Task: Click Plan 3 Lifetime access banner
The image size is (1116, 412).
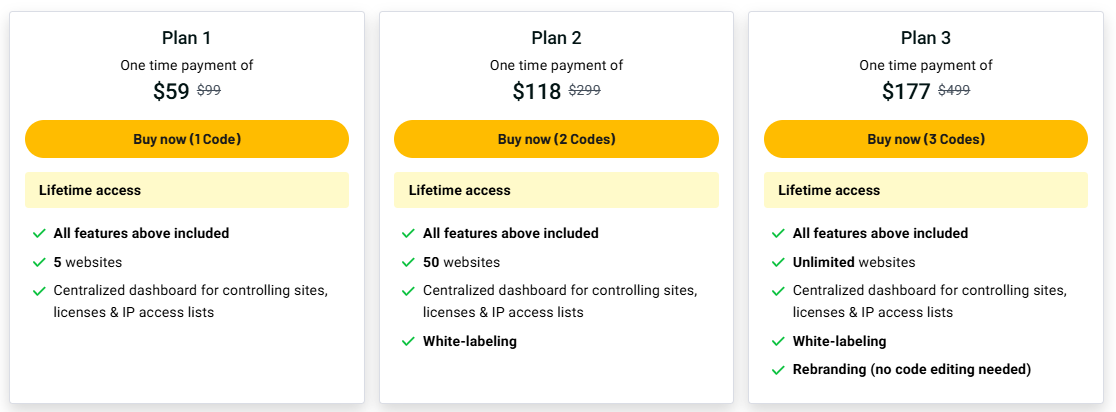Action: pyautogui.click(x=926, y=190)
